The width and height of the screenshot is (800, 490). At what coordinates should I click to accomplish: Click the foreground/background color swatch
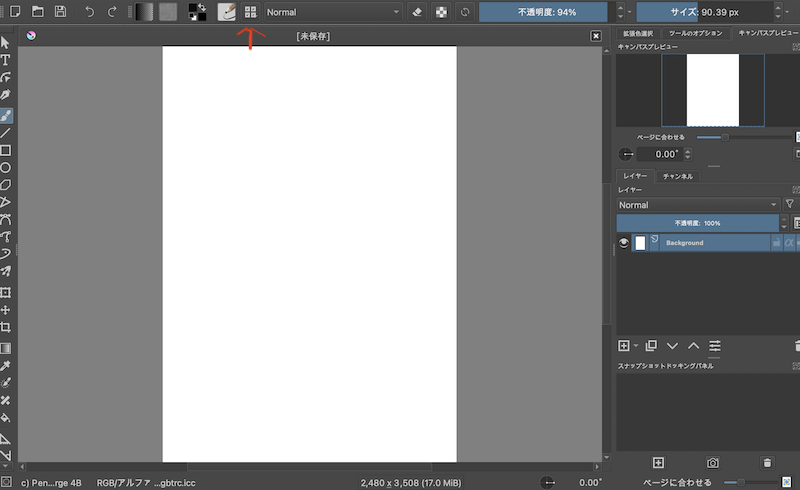[198, 12]
